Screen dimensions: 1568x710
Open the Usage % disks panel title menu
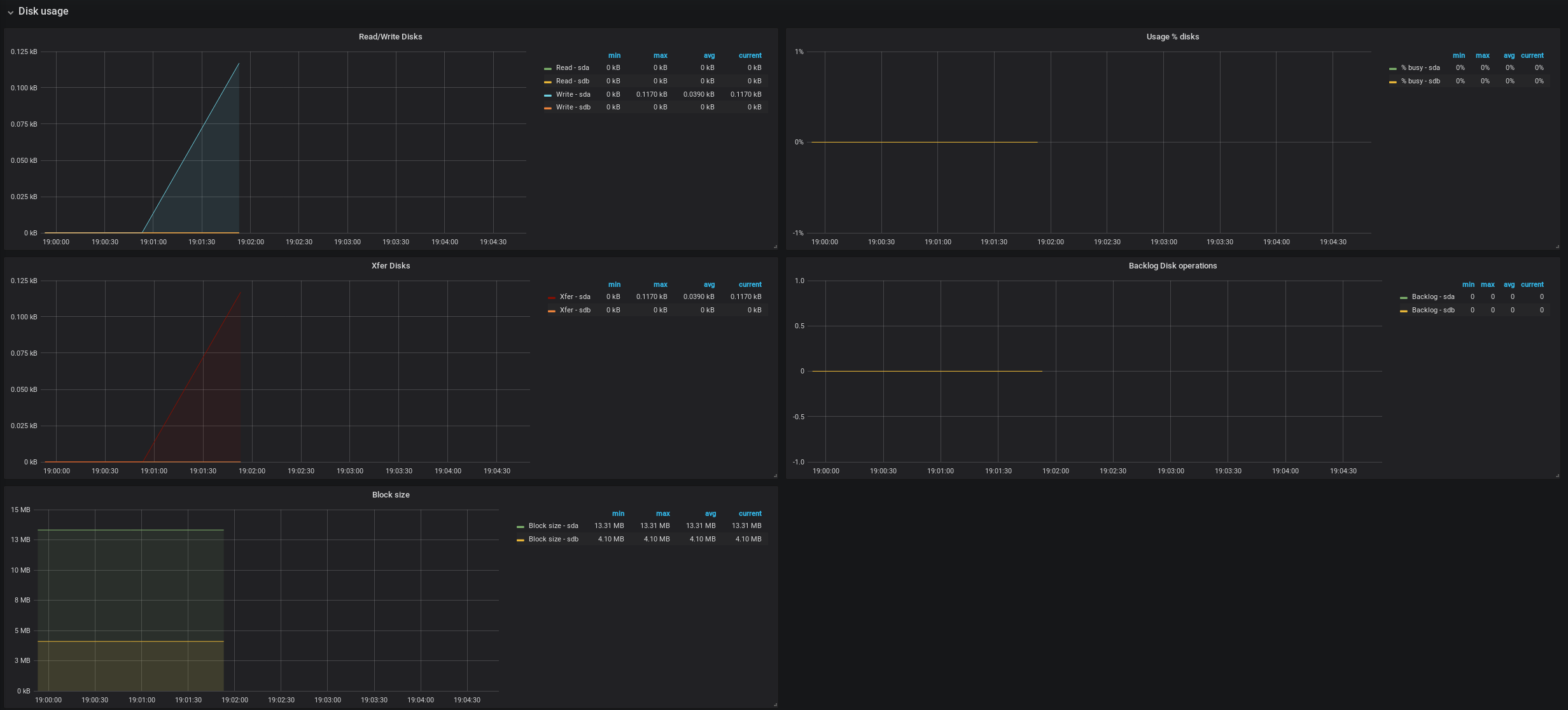pyautogui.click(x=1172, y=37)
